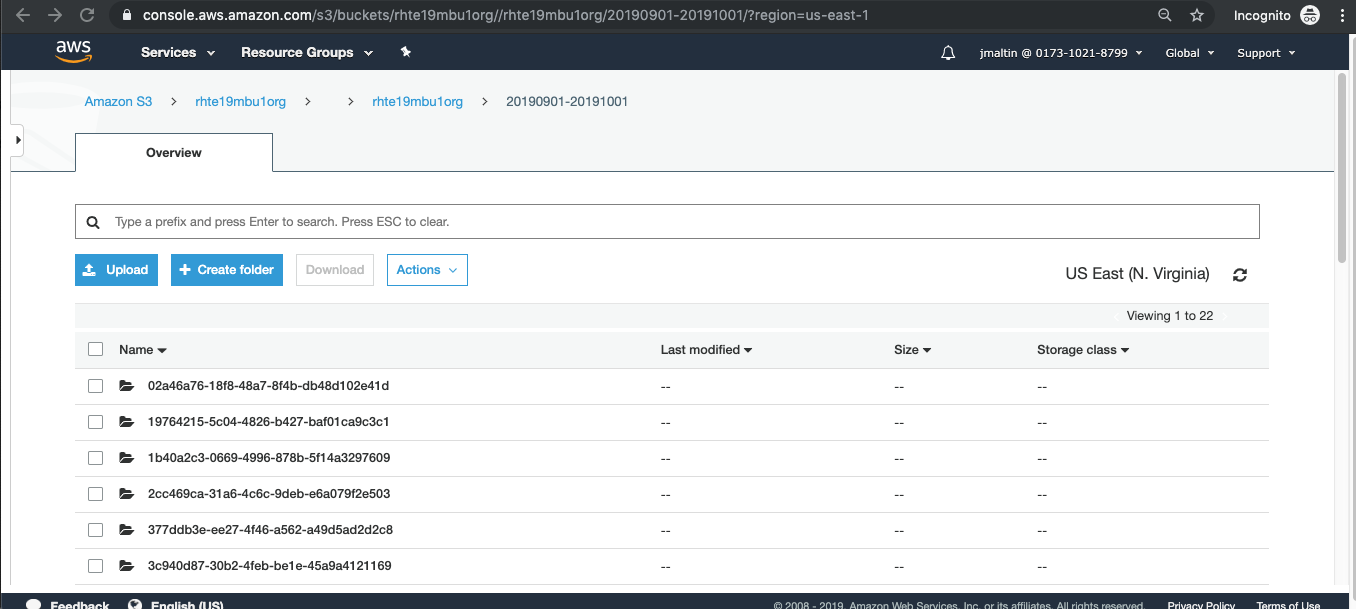The height and width of the screenshot is (609, 1356).
Task: Sort by Storage class column
Action: pyautogui.click(x=1083, y=350)
